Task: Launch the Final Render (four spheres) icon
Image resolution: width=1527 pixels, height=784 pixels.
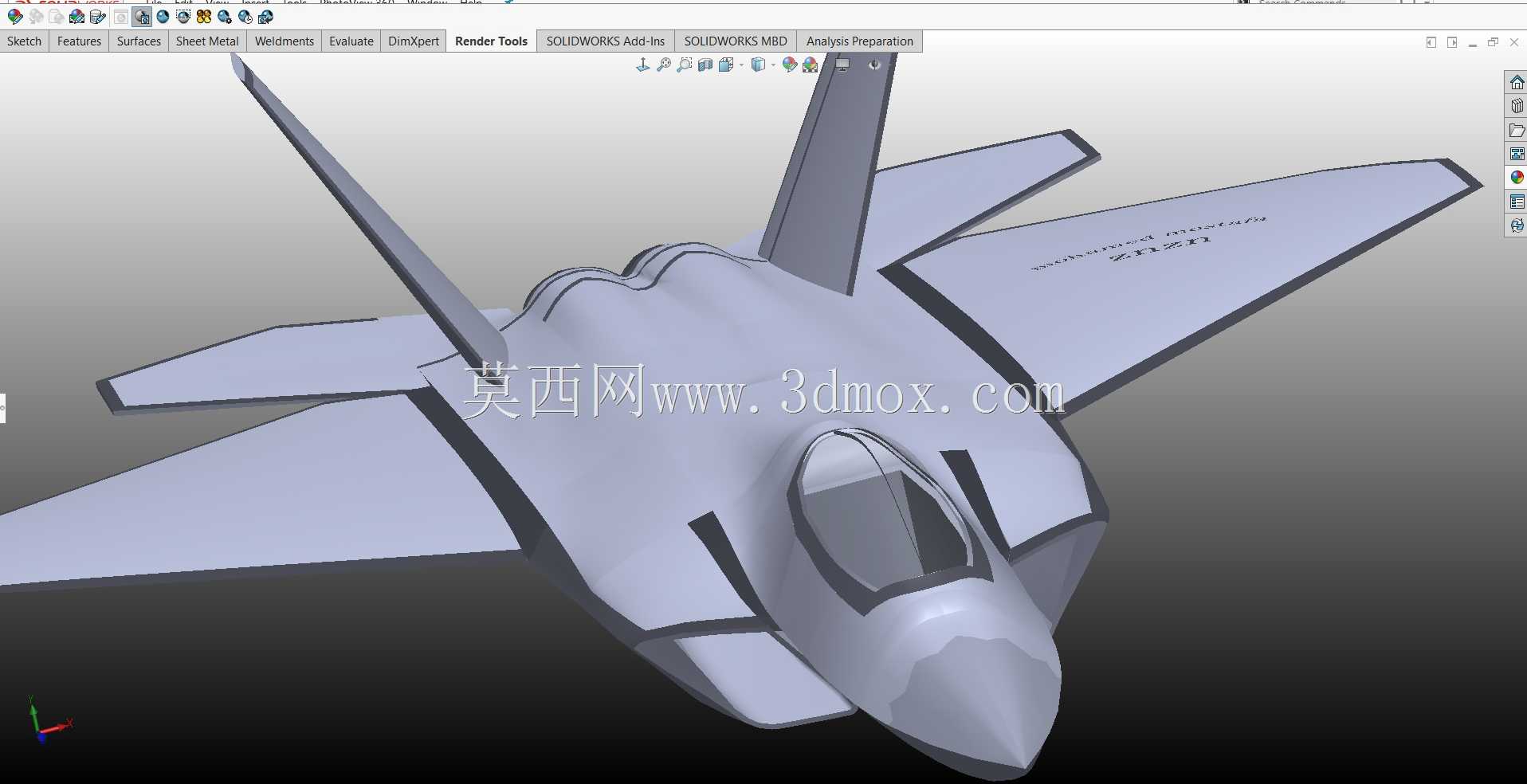Action: pos(204,17)
